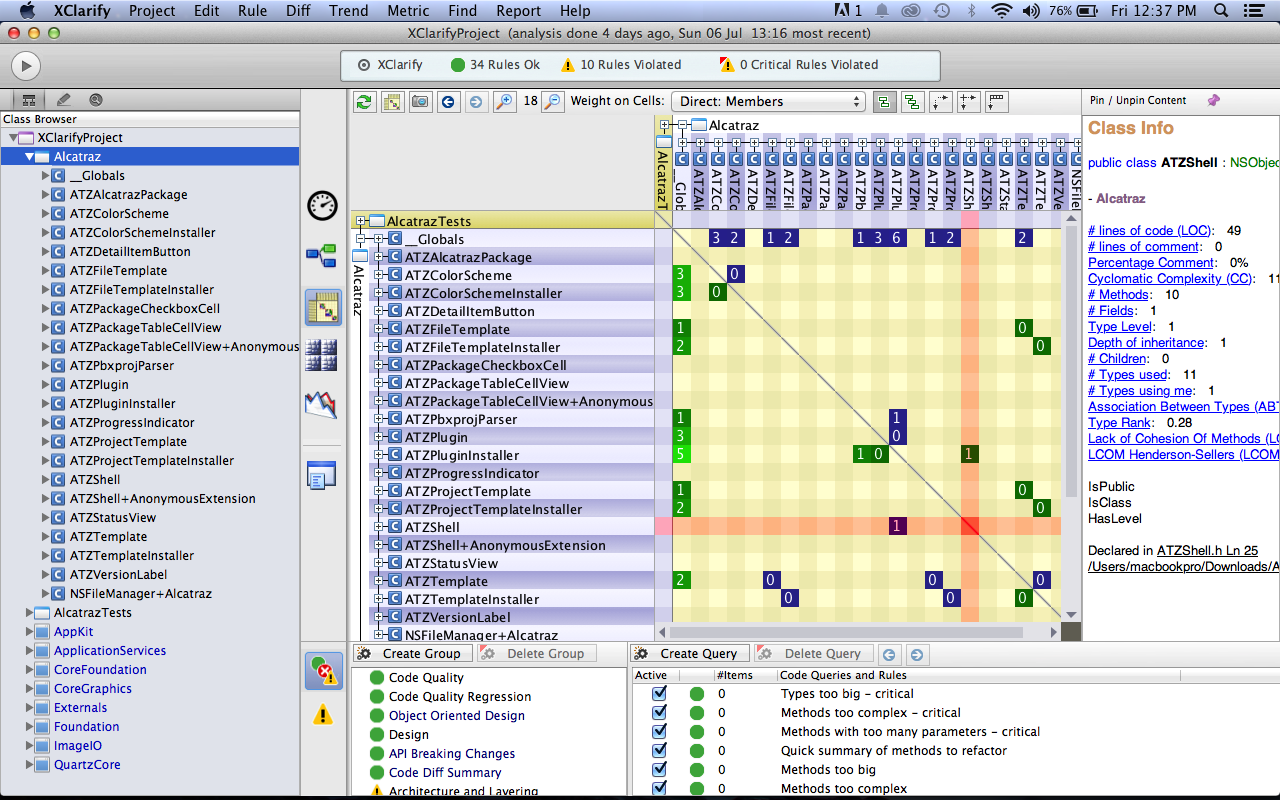Click Create Query button

(x=689, y=653)
